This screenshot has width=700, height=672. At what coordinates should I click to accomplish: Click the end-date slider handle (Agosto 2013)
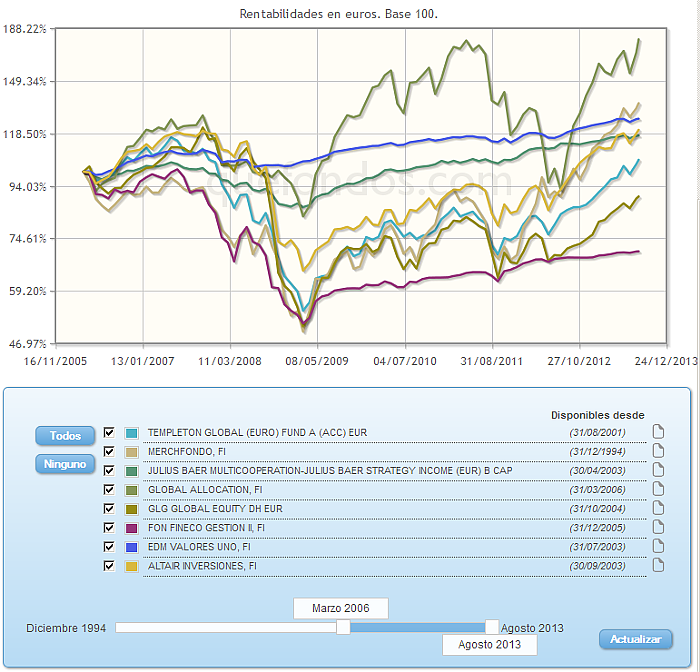[x=492, y=627]
